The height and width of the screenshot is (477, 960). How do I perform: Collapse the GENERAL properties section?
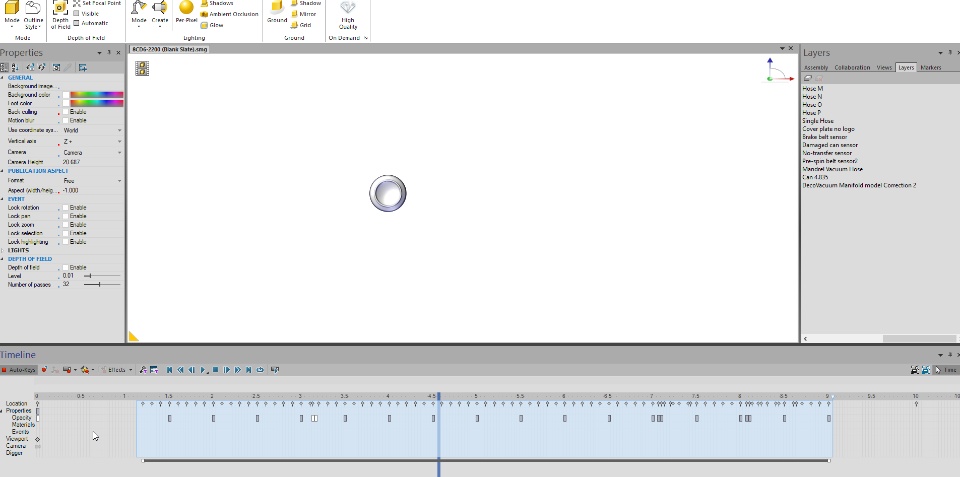(2, 78)
